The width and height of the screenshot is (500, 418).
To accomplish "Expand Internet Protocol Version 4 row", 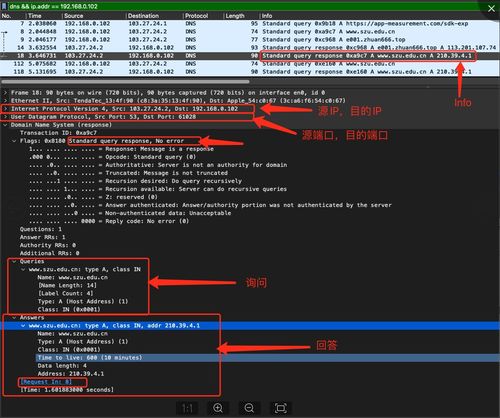I will pyautogui.click(x=5, y=109).
